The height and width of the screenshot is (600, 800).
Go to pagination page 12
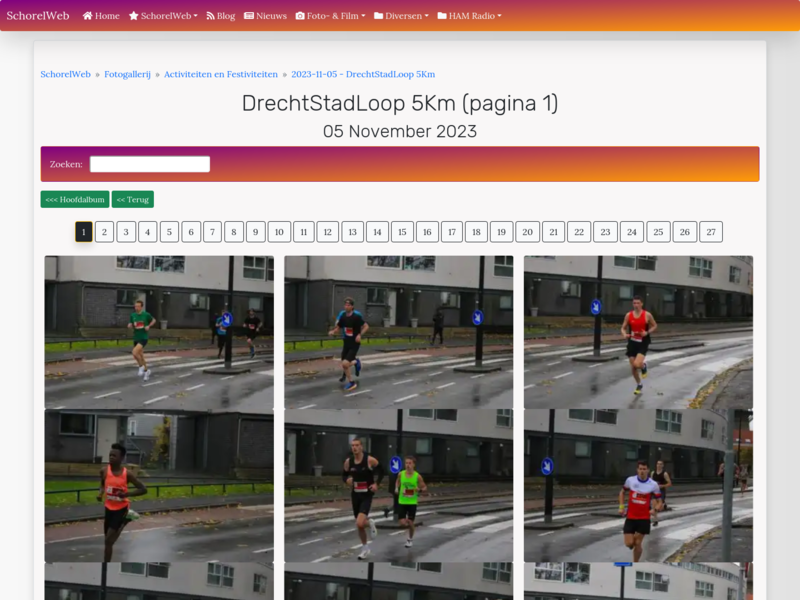(328, 232)
